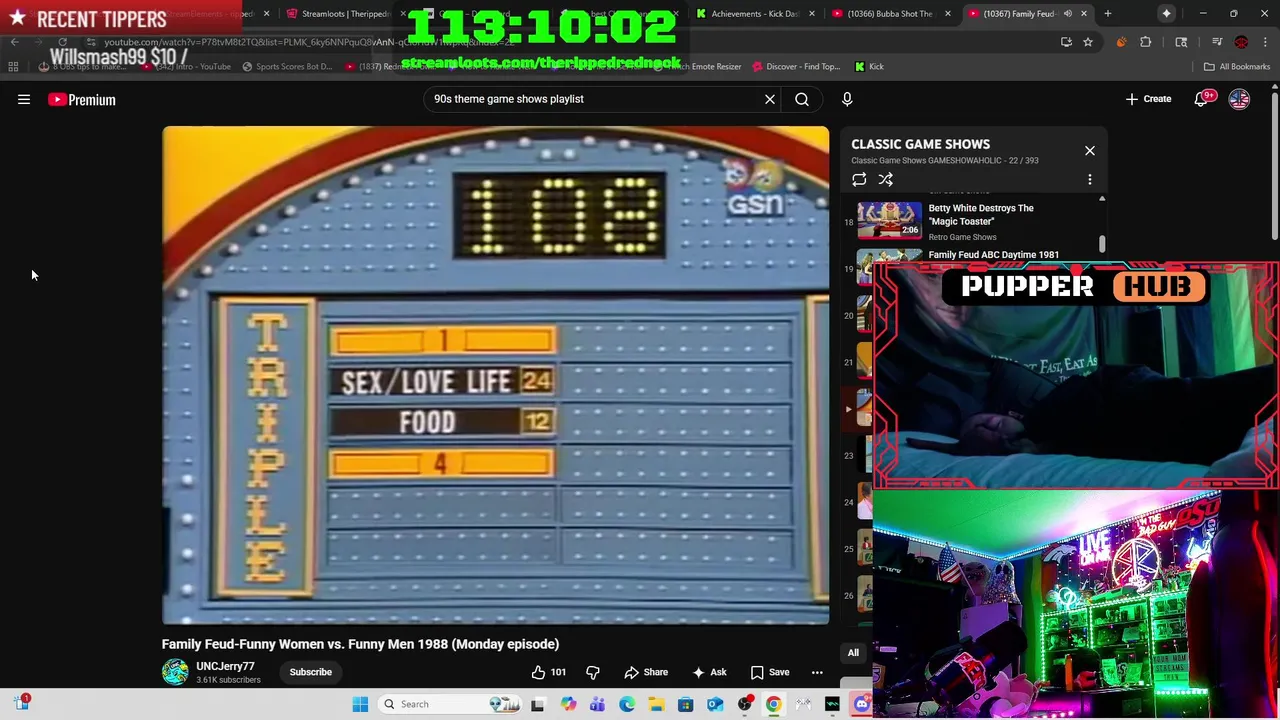Subscribe to UNCJerry77
Image resolution: width=1280 pixels, height=720 pixels.
(x=311, y=672)
